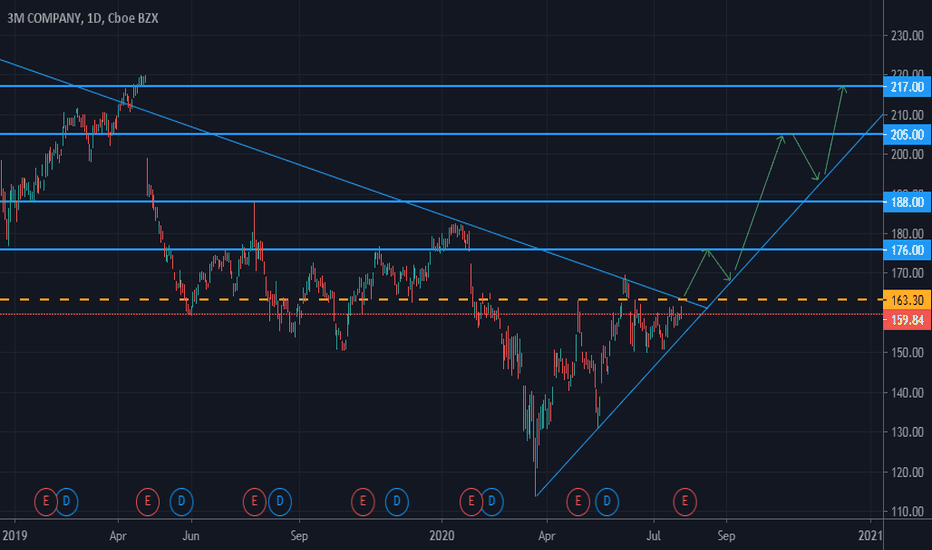Click the 2020 label on time axis
The width and height of the screenshot is (932, 550).
click(442, 536)
